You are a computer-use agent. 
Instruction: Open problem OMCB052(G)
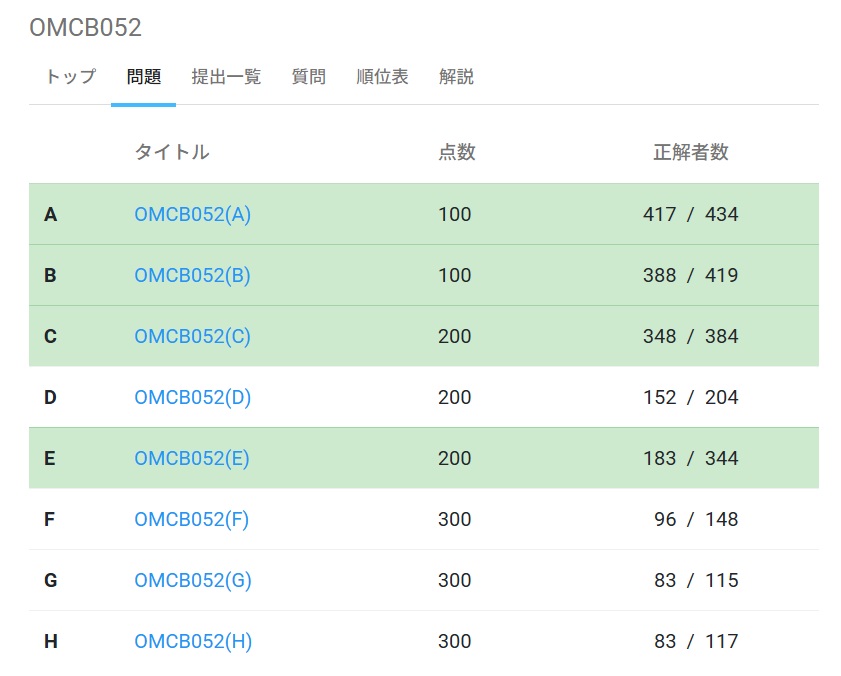(192, 580)
